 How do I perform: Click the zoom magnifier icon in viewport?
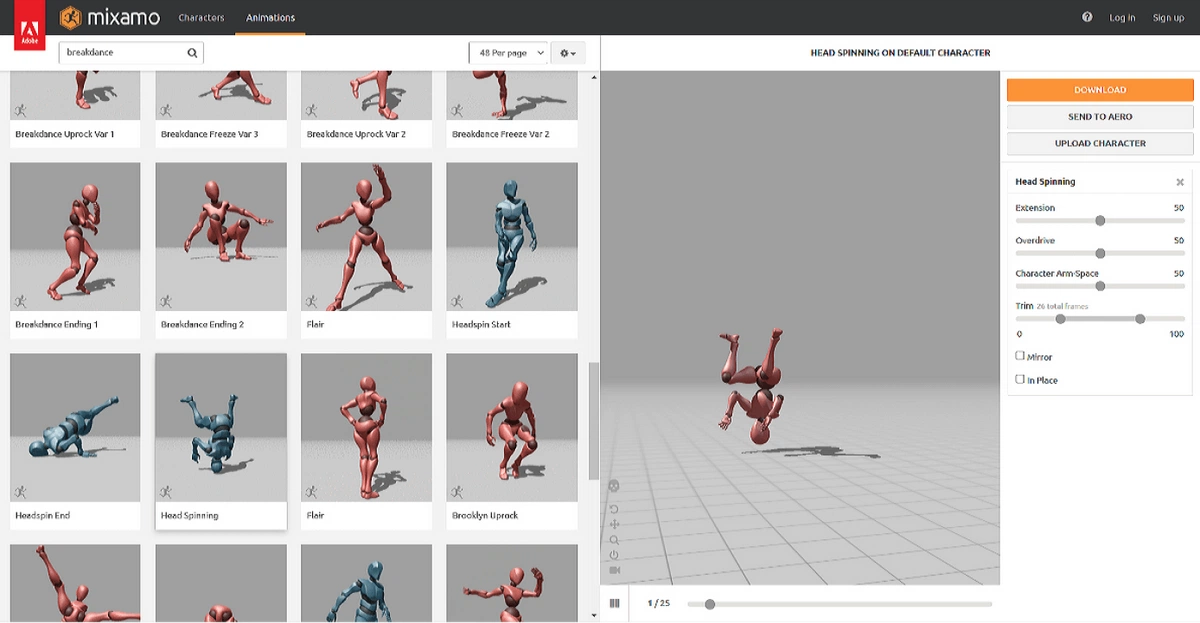[x=614, y=540]
